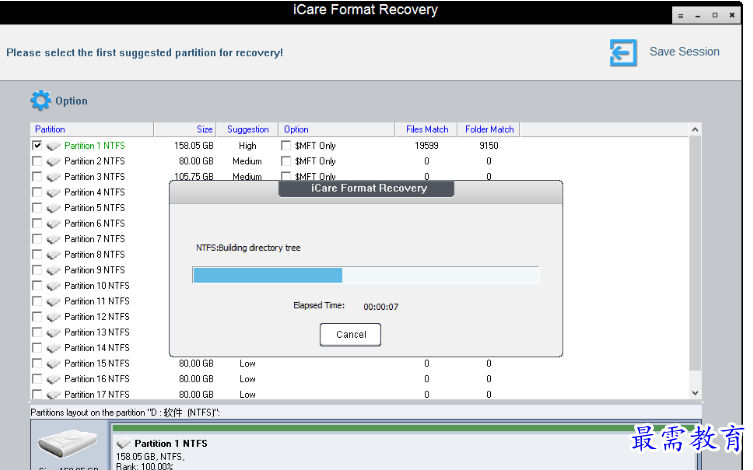Check the Partition 2 NTFS checkbox
This screenshot has width=753, height=470.
37,161
